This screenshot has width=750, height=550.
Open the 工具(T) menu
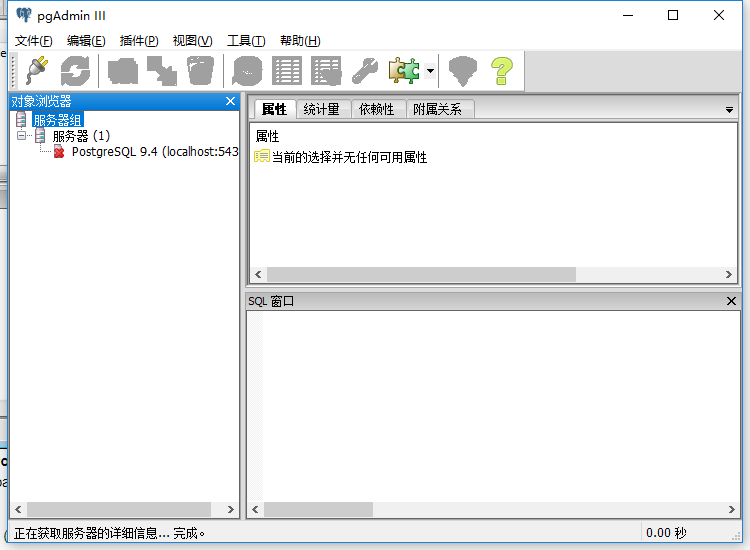[x=246, y=41]
